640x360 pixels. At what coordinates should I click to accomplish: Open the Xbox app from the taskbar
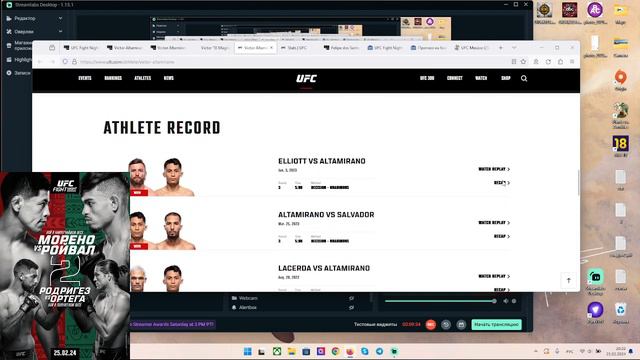pyautogui.click(x=277, y=351)
